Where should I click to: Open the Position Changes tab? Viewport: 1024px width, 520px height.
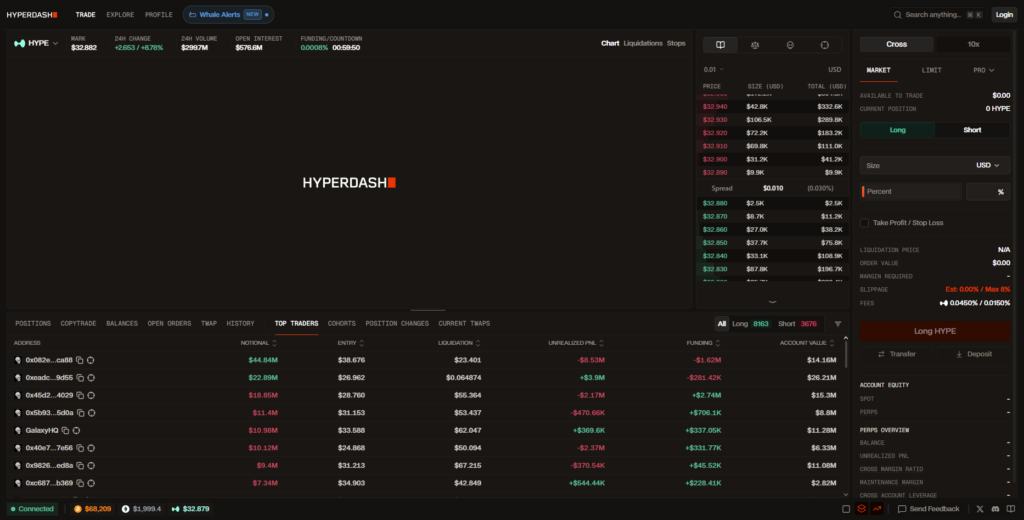click(397, 324)
